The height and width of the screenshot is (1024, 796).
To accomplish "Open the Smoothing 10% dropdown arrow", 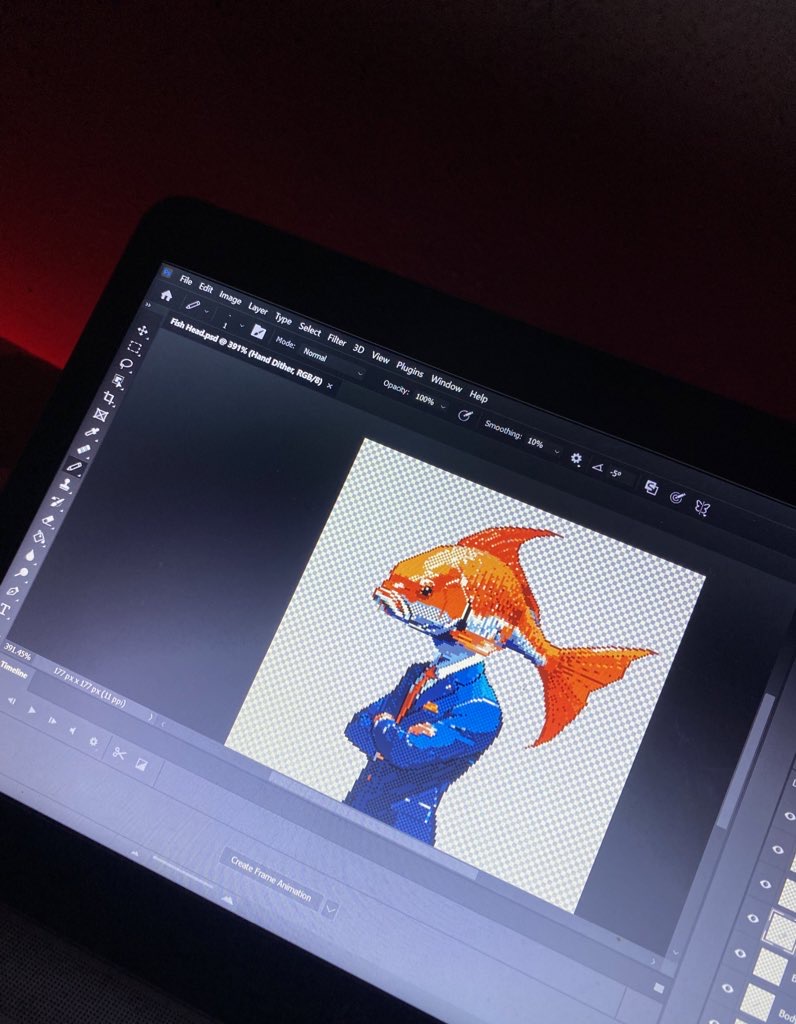I will [557, 451].
